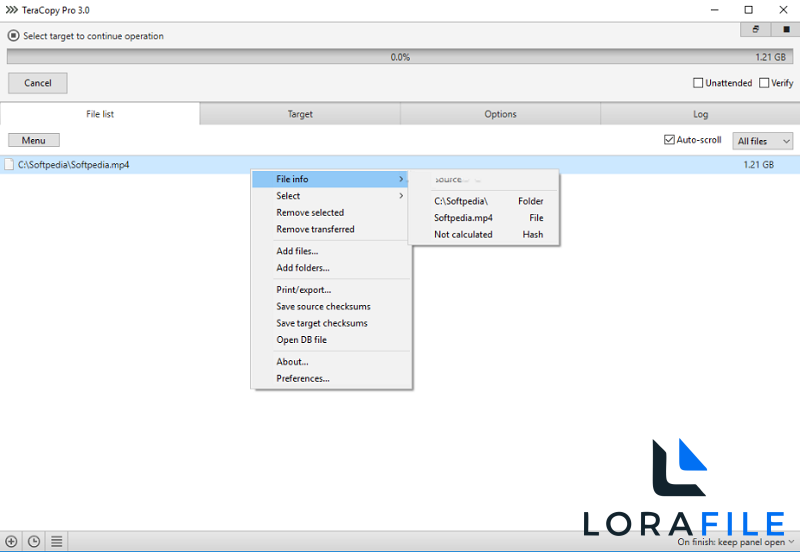Click the Softpedia.mp4 file icon
Screen dimensions: 800x552
(9, 164)
